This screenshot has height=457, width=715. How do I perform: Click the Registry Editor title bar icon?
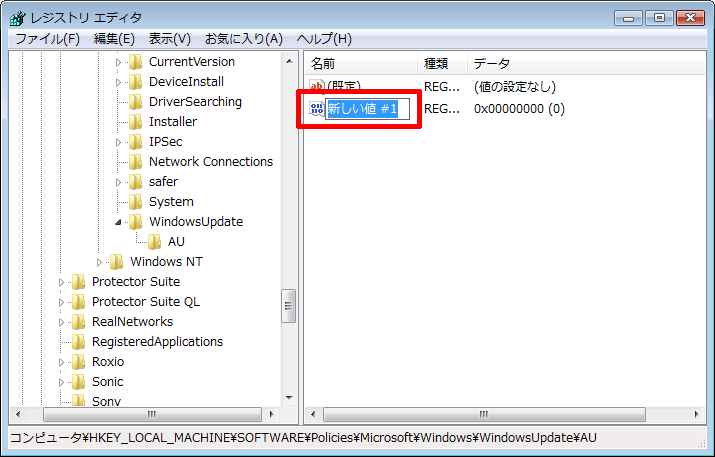tap(18, 18)
